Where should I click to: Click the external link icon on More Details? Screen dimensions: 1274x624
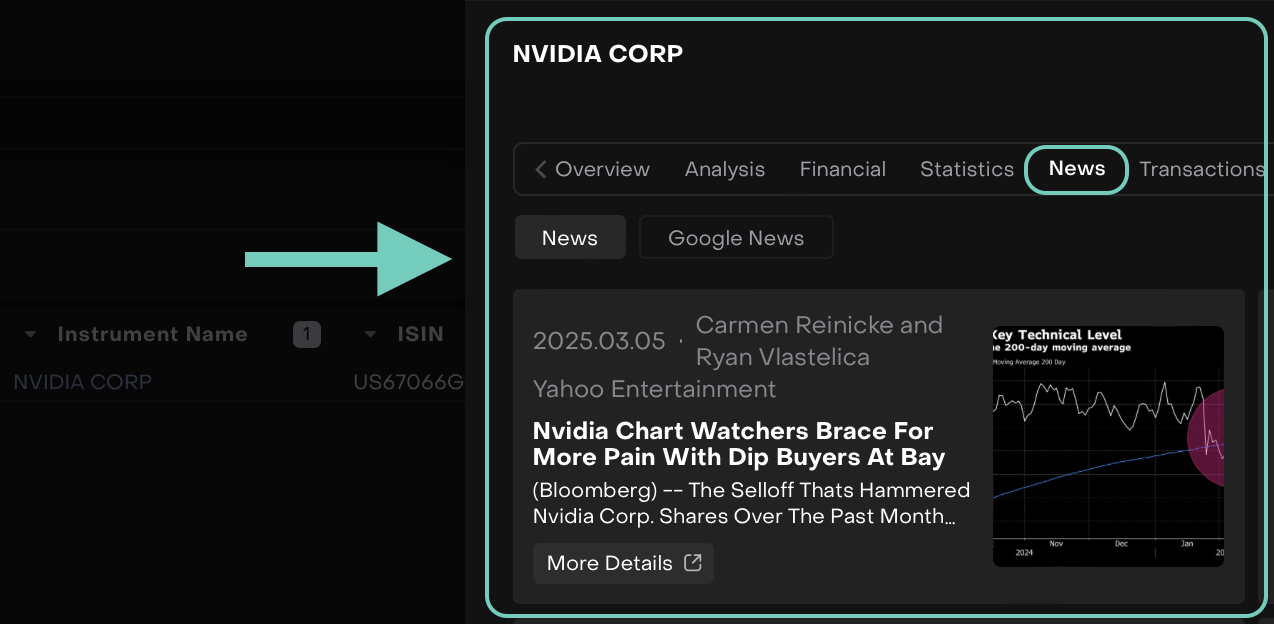(693, 562)
